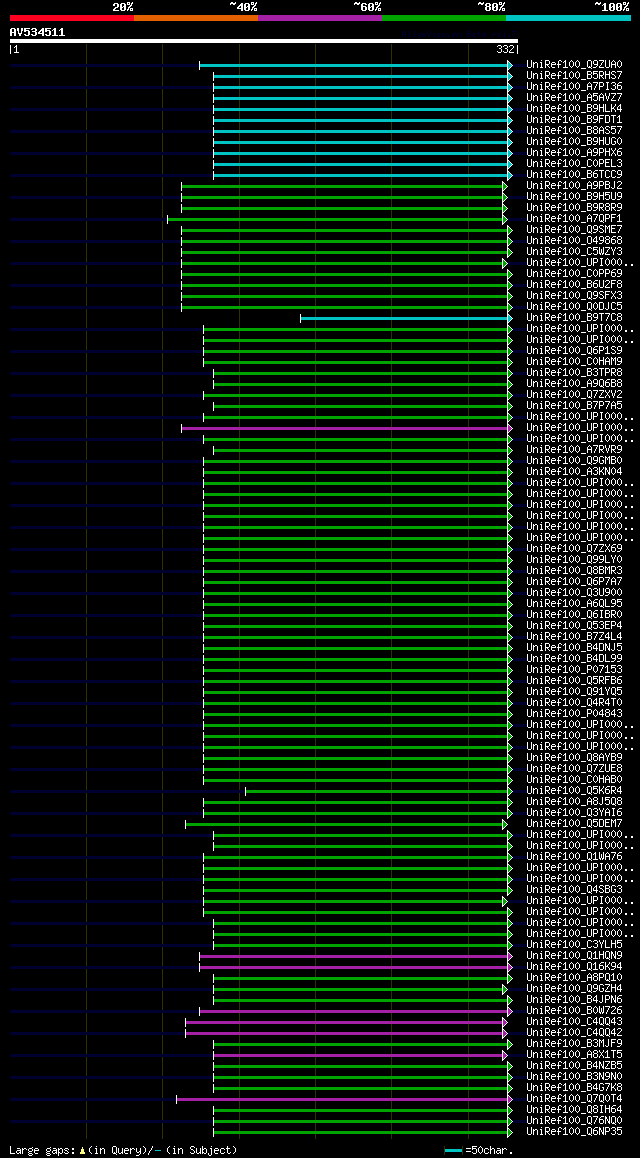Click the orange ~40% identity legend segment
This screenshot has width=640, height=1158.
pyautogui.click(x=196, y=17)
